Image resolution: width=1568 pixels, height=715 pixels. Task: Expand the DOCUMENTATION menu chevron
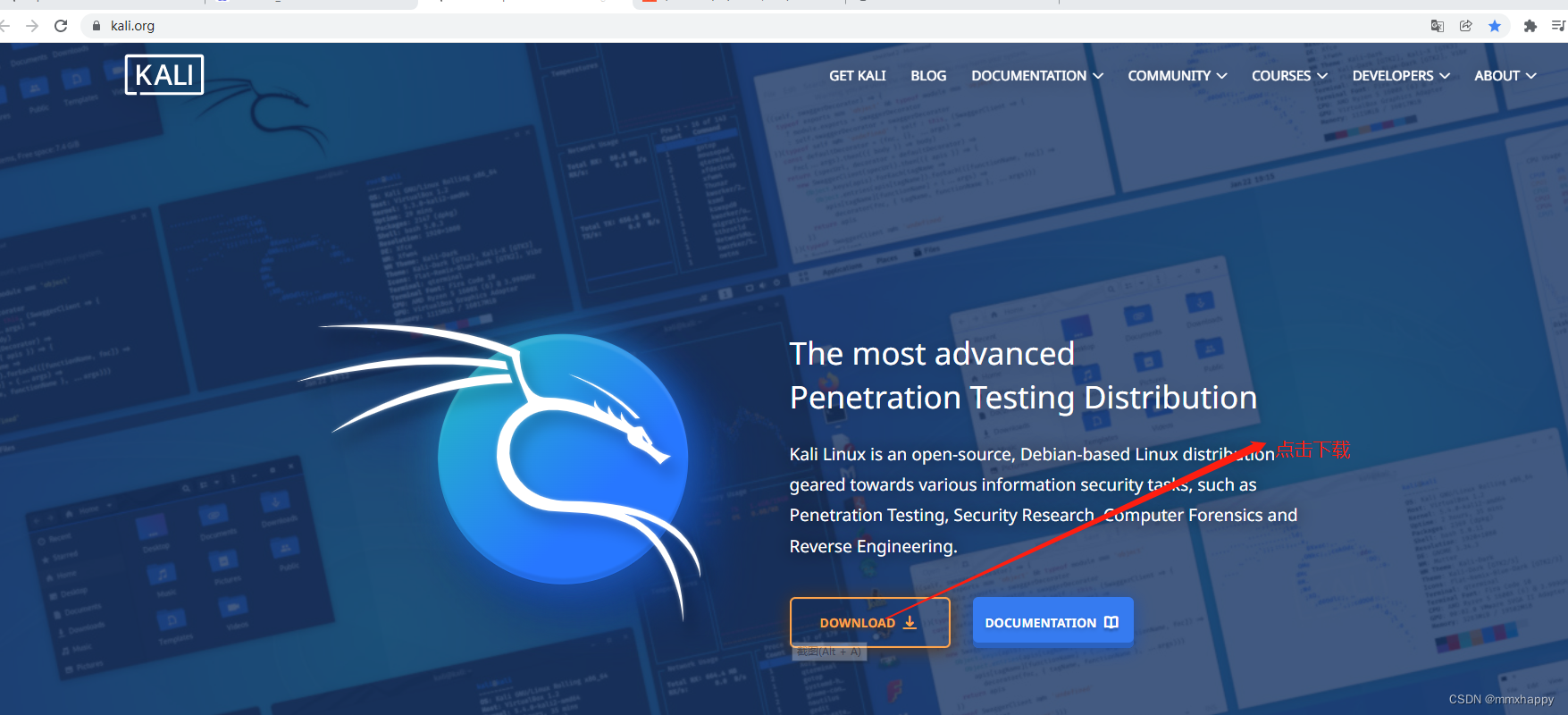click(x=1098, y=76)
